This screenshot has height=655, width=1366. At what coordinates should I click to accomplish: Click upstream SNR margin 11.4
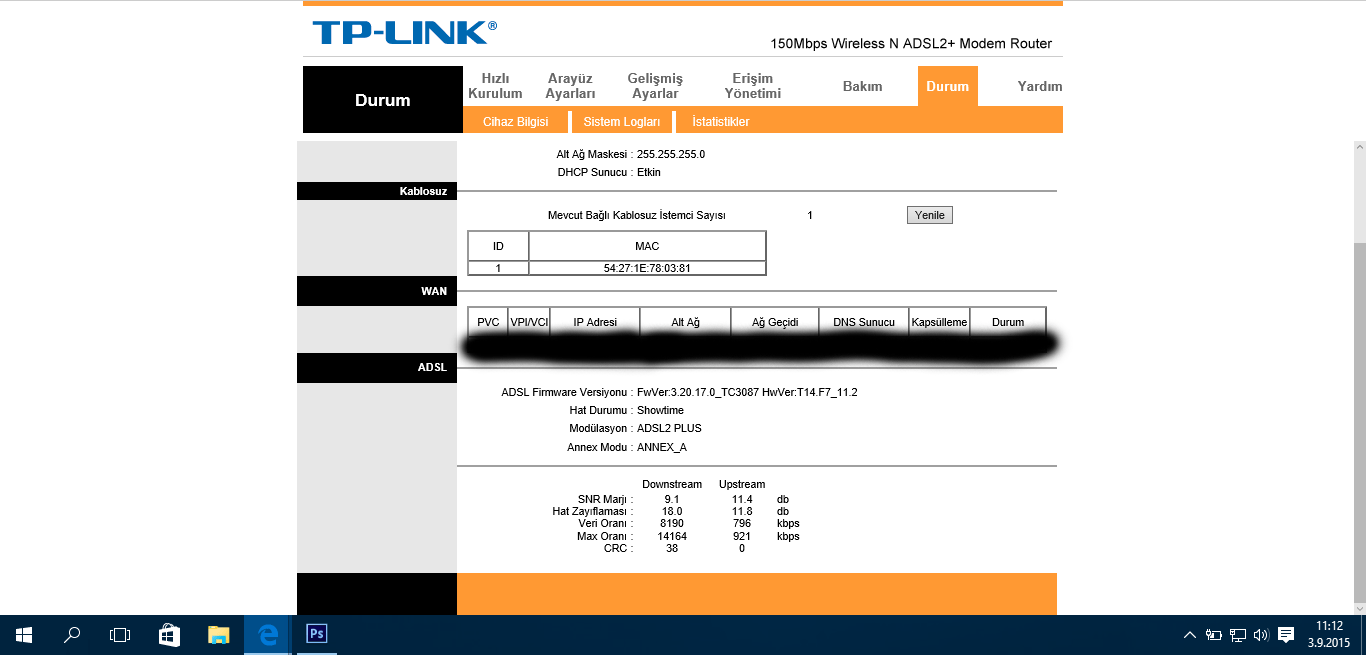742,498
